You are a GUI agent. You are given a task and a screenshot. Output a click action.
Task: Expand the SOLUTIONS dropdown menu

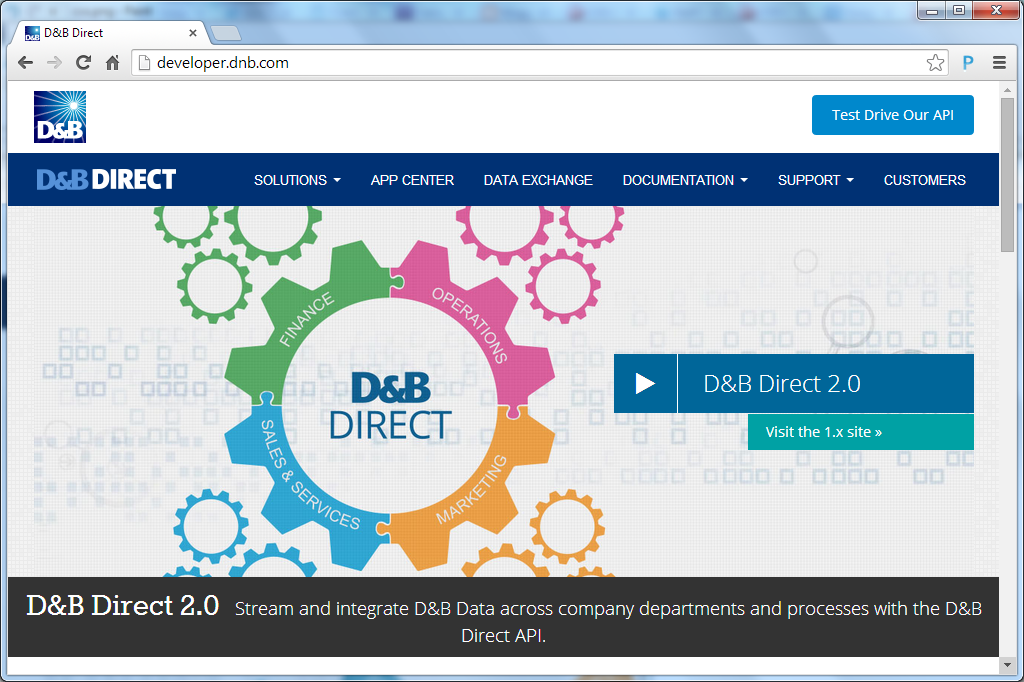pyautogui.click(x=297, y=180)
